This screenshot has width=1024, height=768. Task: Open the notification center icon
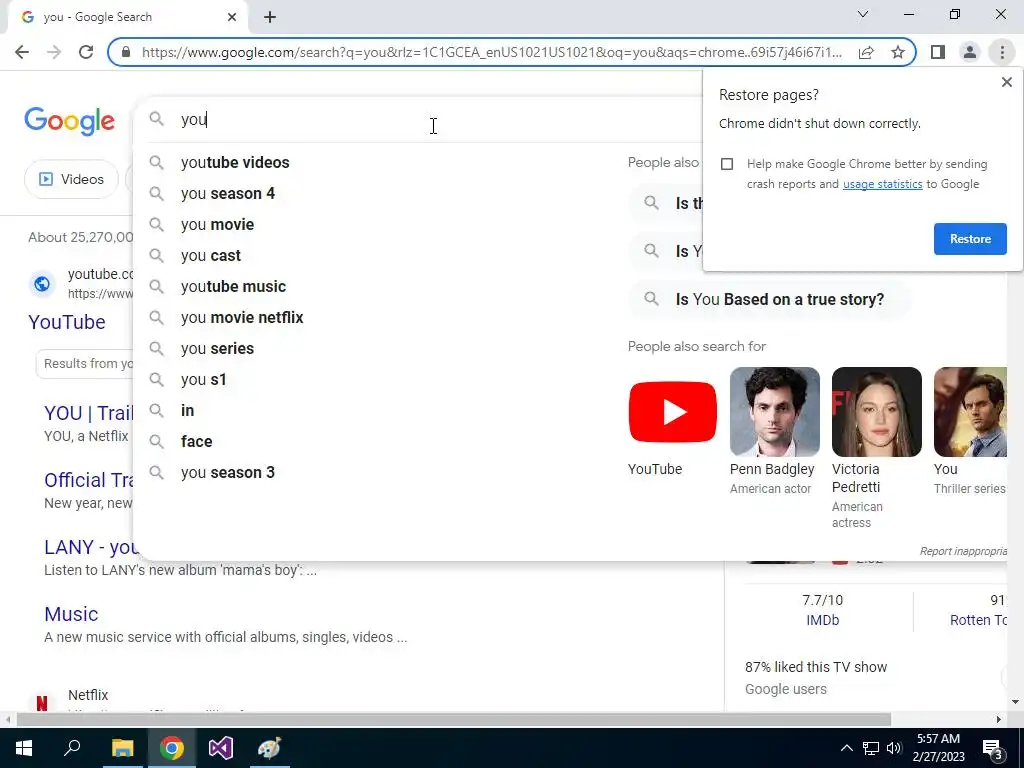click(x=992, y=748)
